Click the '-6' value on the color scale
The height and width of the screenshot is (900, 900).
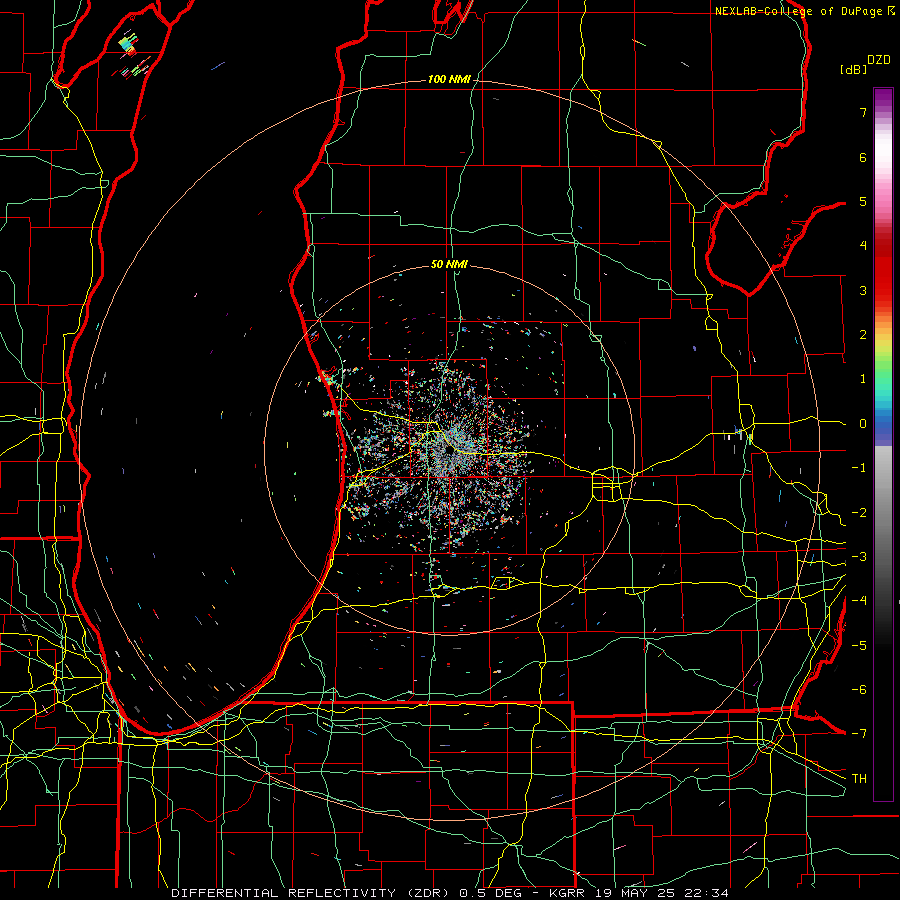point(859,690)
